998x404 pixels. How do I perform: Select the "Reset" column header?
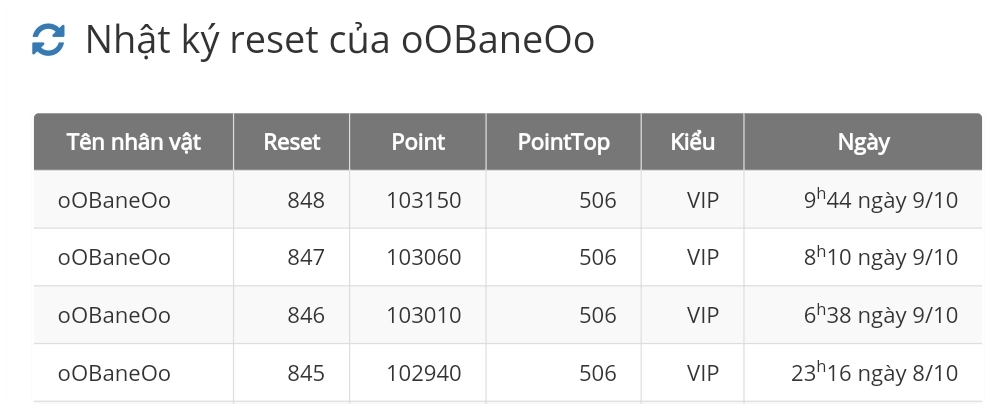pos(292,142)
